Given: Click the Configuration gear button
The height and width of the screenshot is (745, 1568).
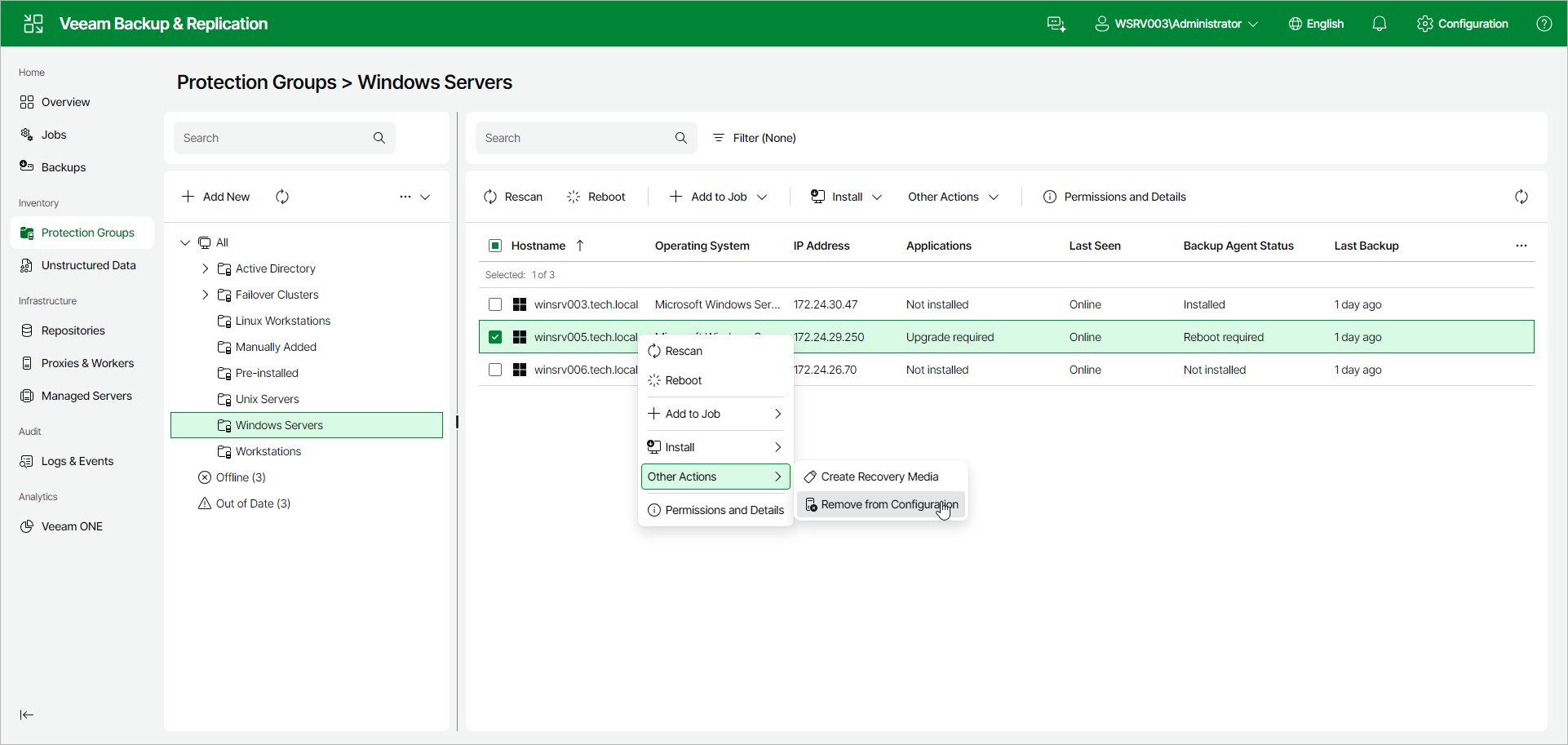Looking at the screenshot, I should coord(1463,24).
